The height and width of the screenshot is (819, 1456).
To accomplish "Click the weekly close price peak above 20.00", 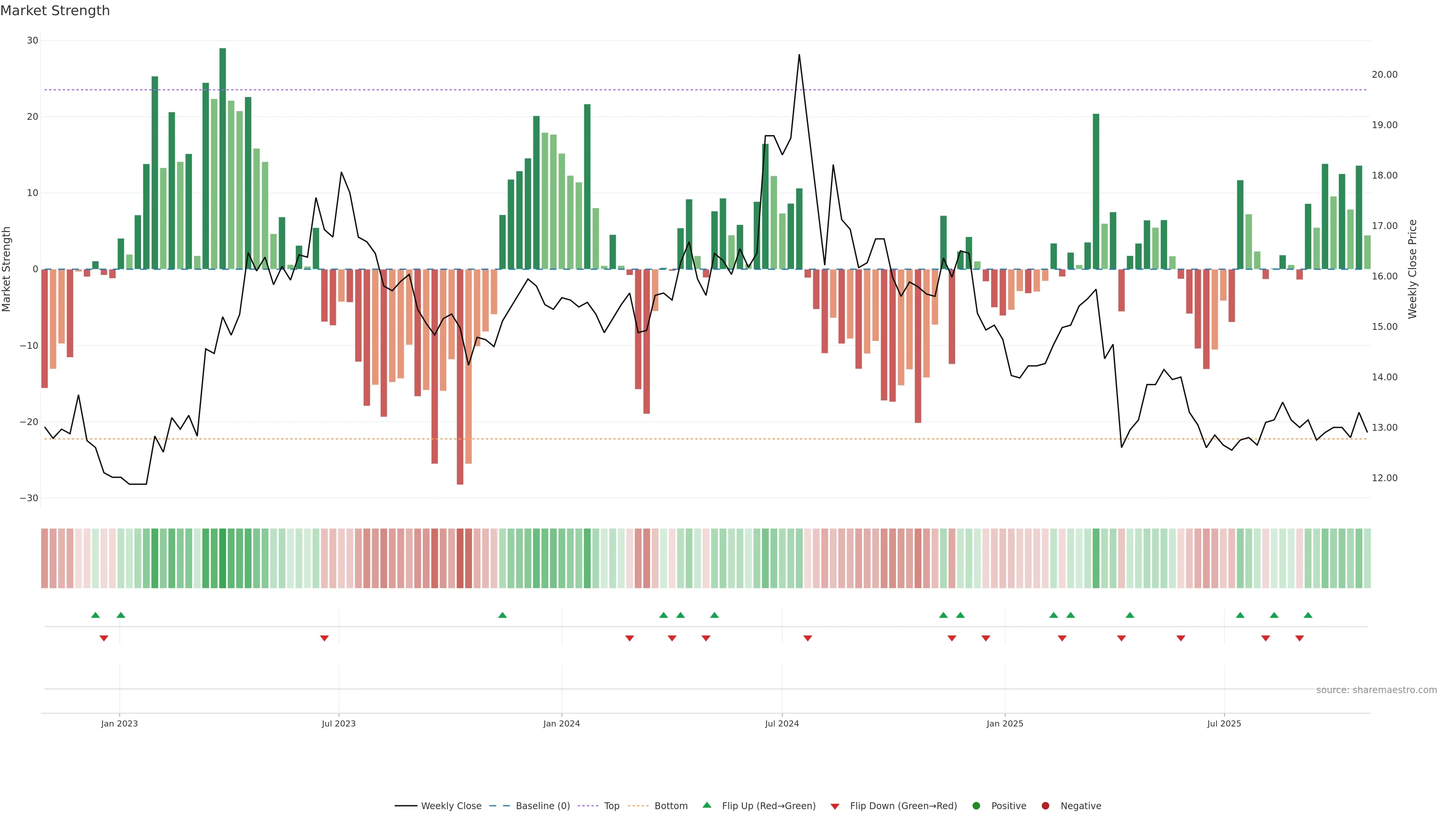I will (x=799, y=55).
